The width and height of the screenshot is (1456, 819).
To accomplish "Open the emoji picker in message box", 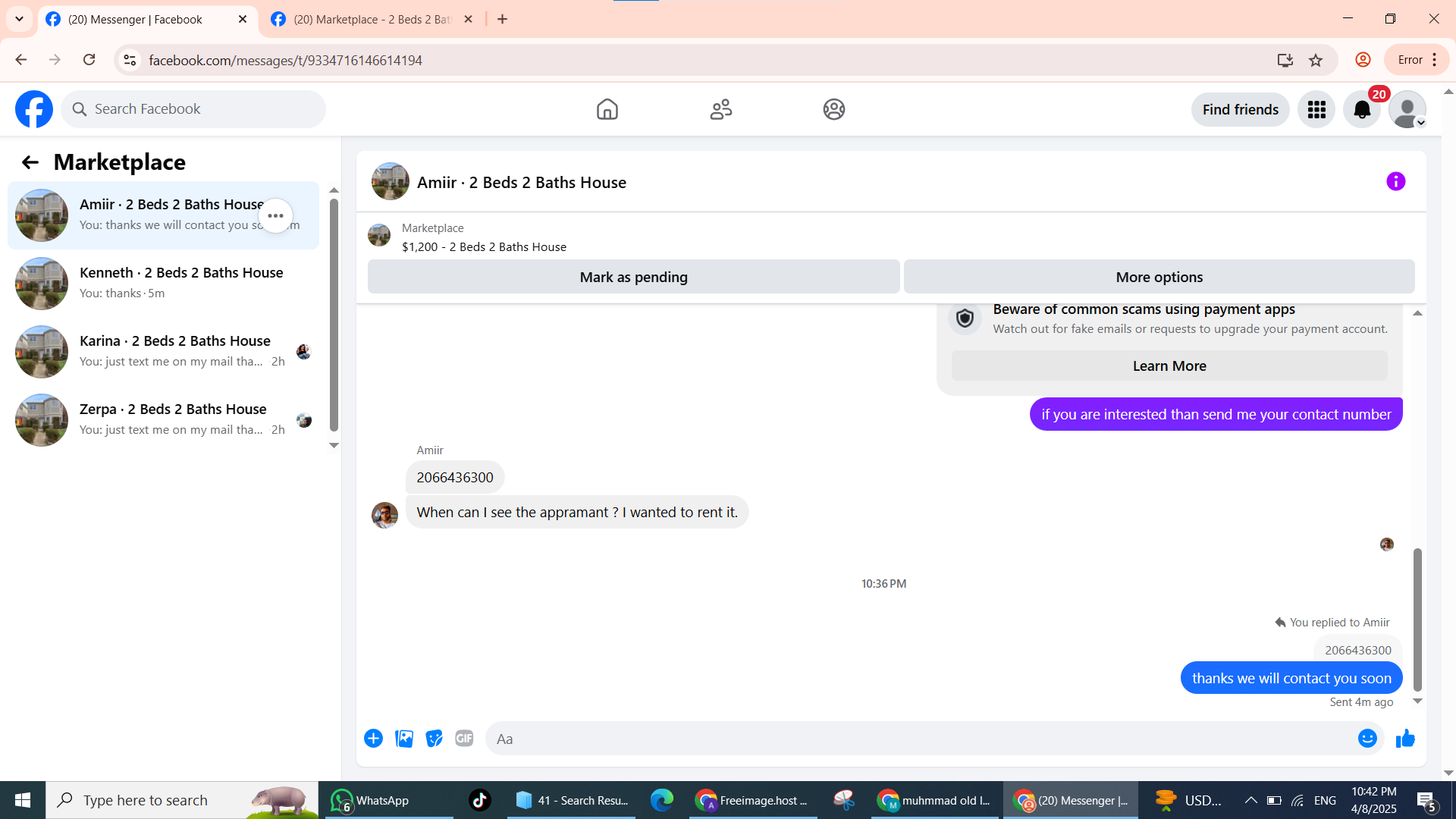I will point(1367,739).
